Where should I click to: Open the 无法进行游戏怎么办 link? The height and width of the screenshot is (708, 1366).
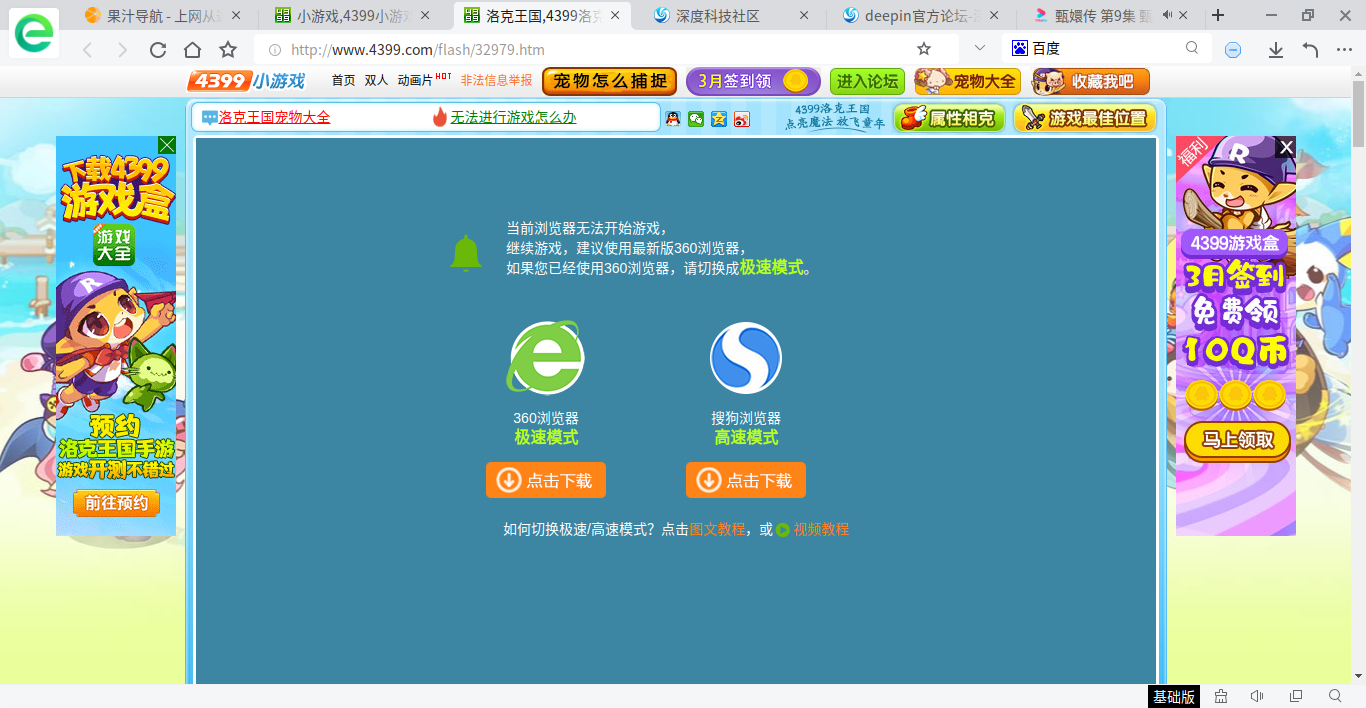[x=513, y=117]
